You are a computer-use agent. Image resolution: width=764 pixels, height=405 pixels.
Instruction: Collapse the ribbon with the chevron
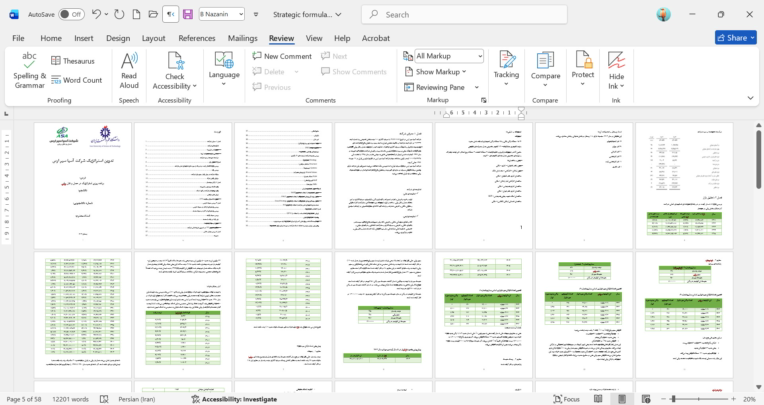click(750, 98)
